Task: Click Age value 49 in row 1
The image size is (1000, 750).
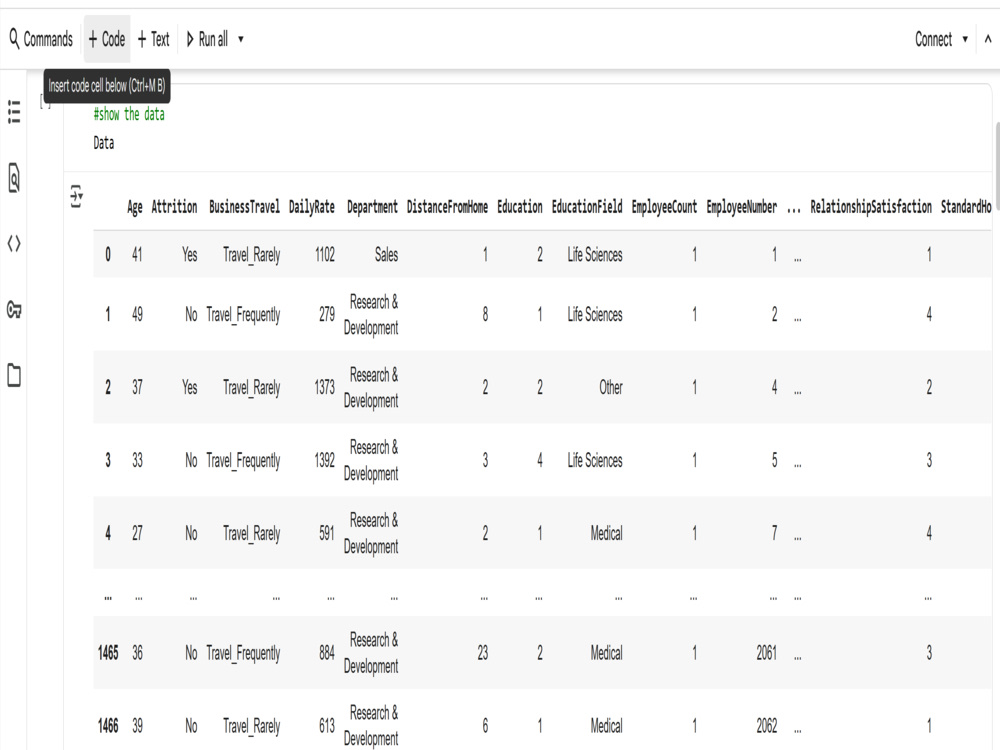Action: pos(137,314)
